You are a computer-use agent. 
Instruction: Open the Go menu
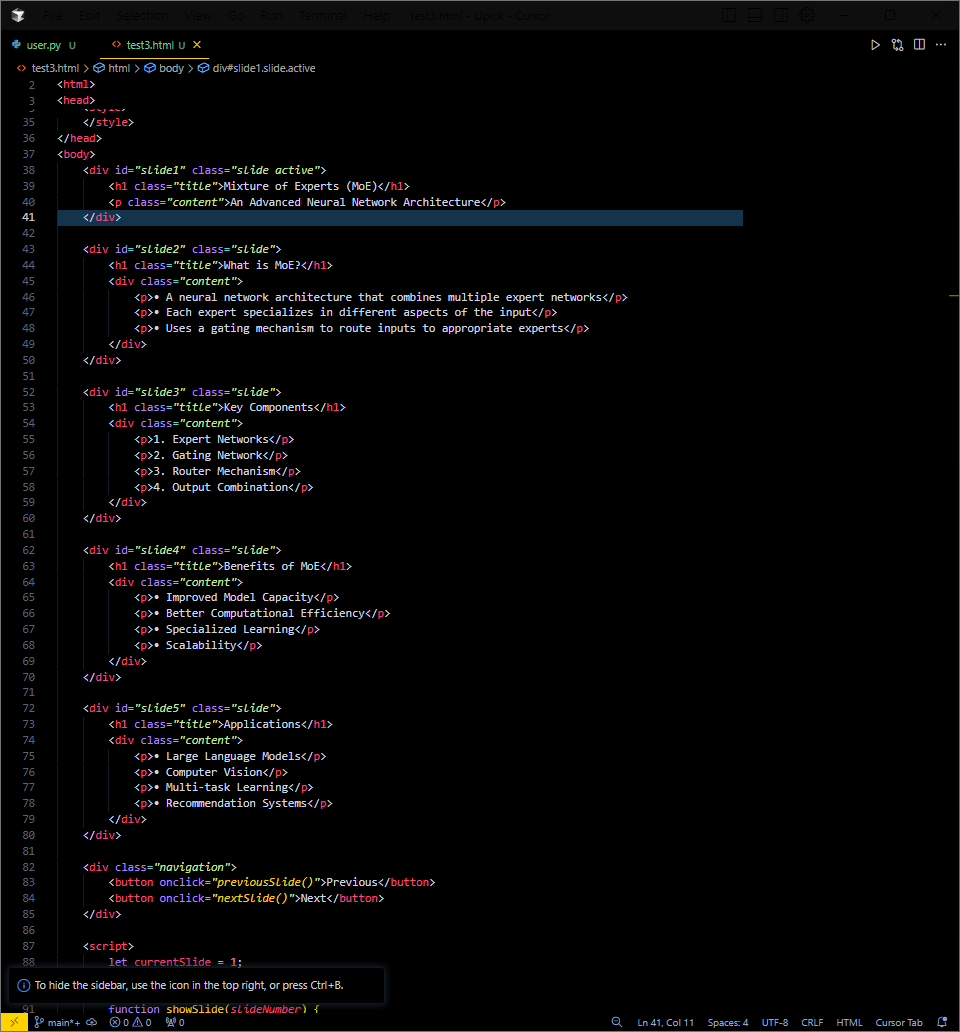[x=236, y=15]
